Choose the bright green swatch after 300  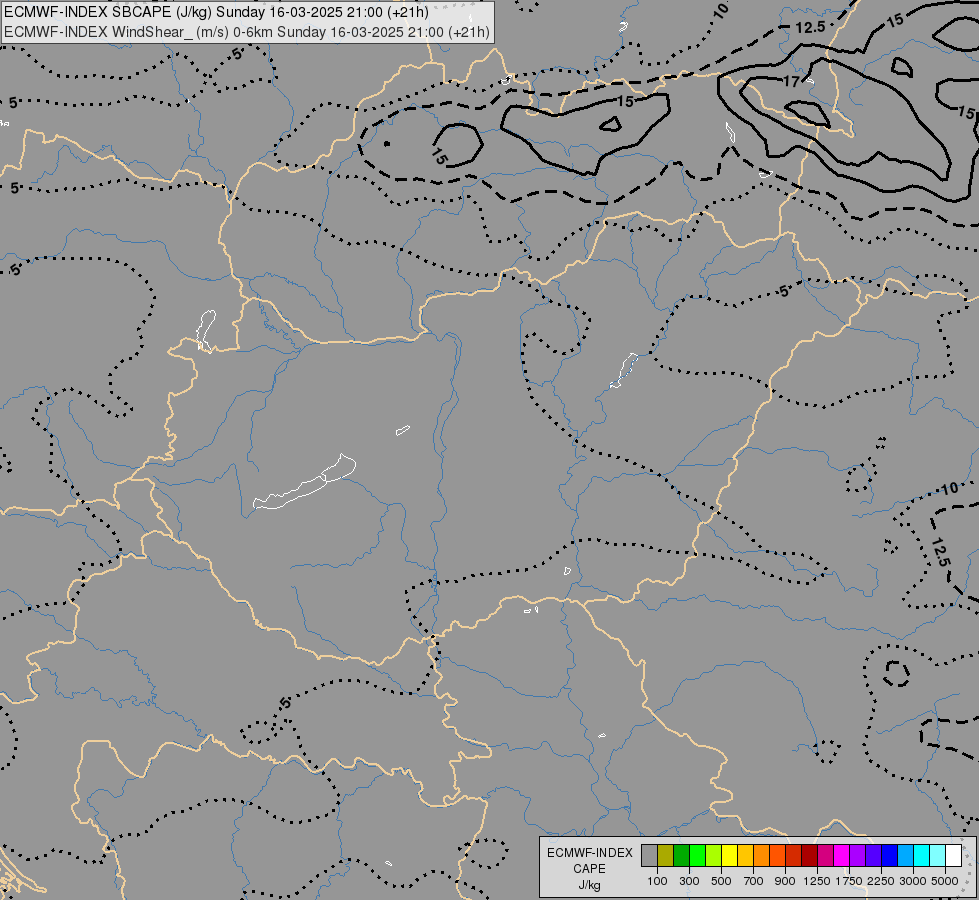click(697, 855)
